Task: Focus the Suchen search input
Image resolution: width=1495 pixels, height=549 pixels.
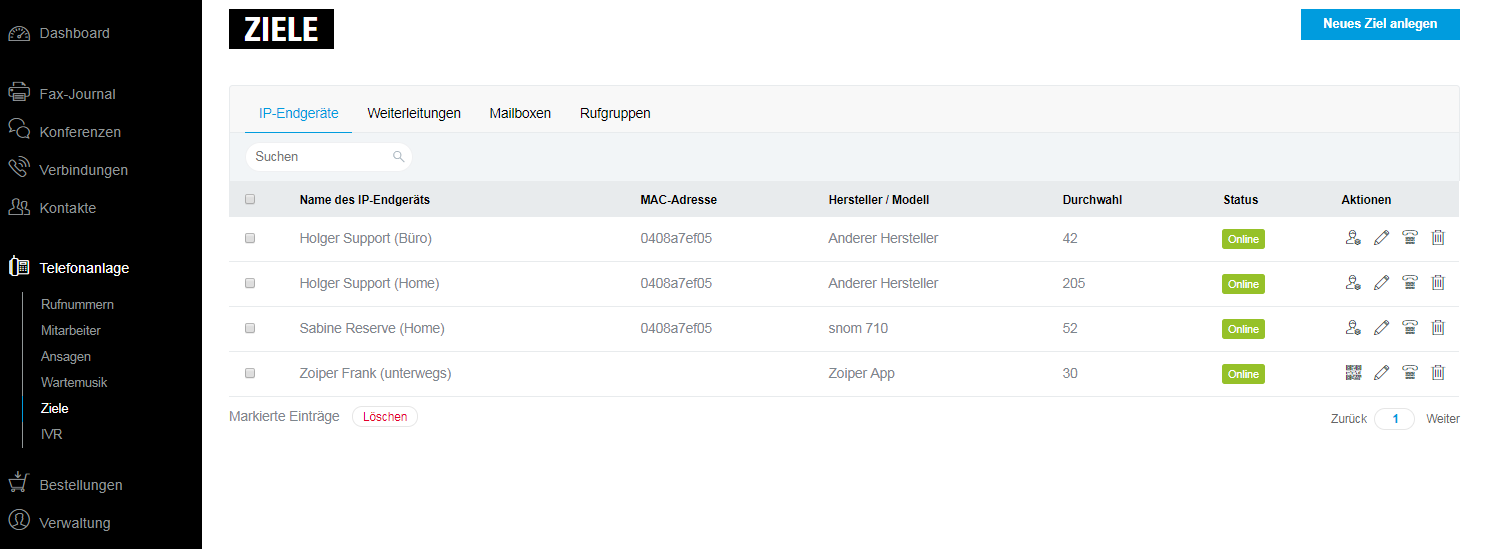Action: point(320,157)
